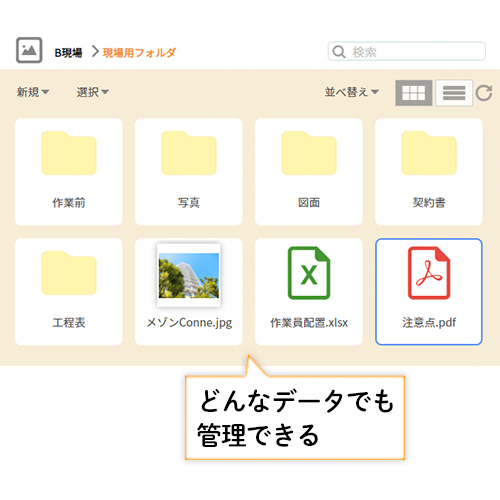Click the 契約書 folder name
This screenshot has height=500, width=500.
429,203
